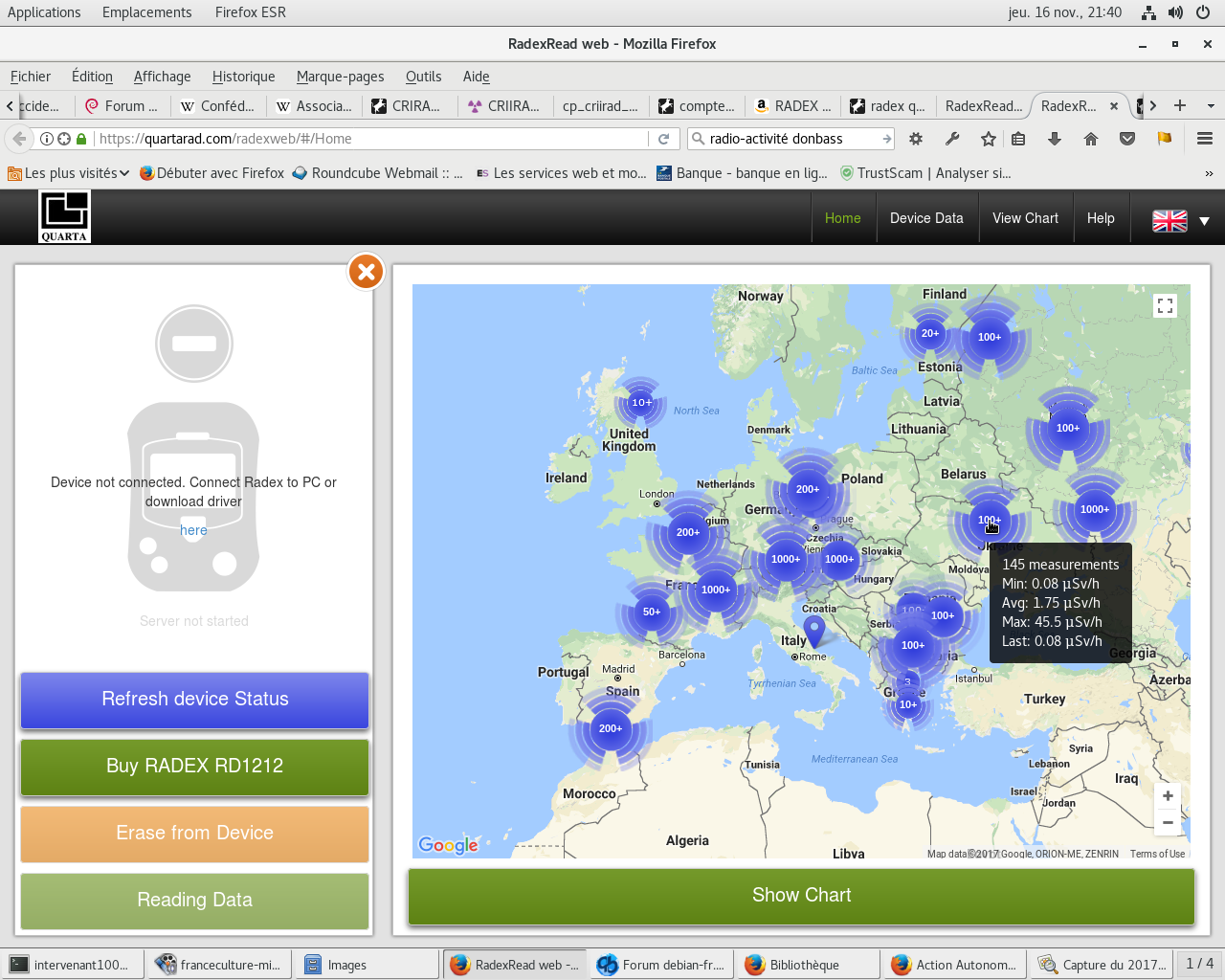Open Pocket shield icon

(1127, 139)
